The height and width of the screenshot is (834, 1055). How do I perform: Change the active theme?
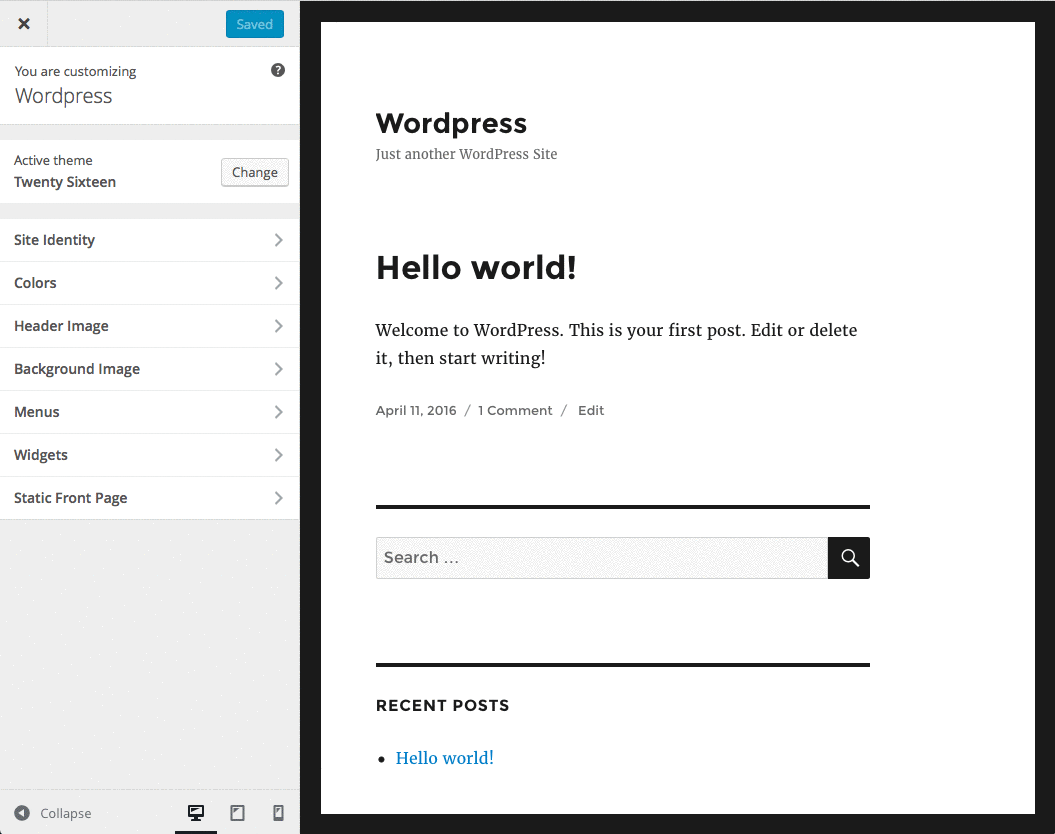pyautogui.click(x=254, y=172)
